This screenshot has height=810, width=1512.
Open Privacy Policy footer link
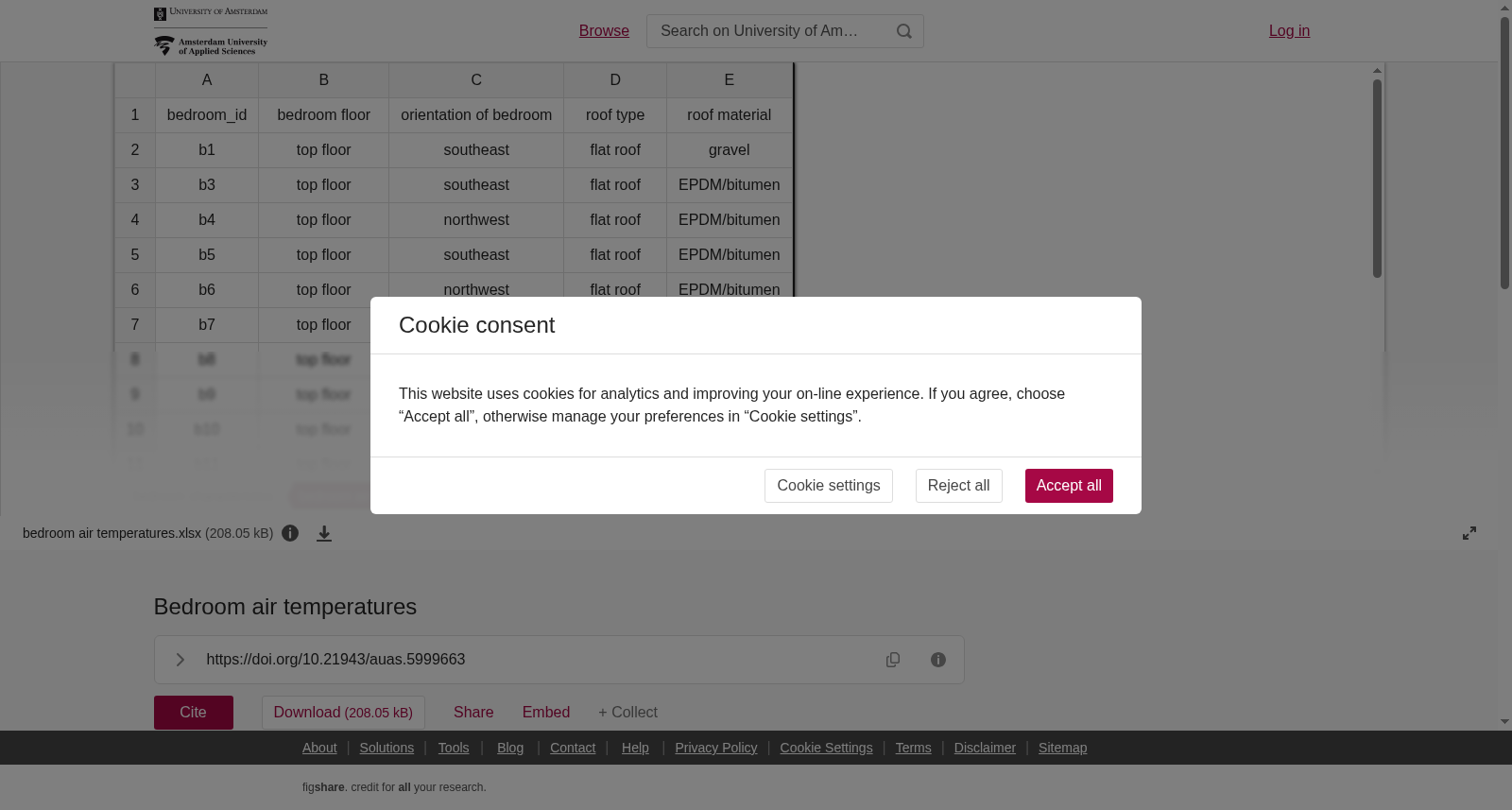click(x=716, y=748)
